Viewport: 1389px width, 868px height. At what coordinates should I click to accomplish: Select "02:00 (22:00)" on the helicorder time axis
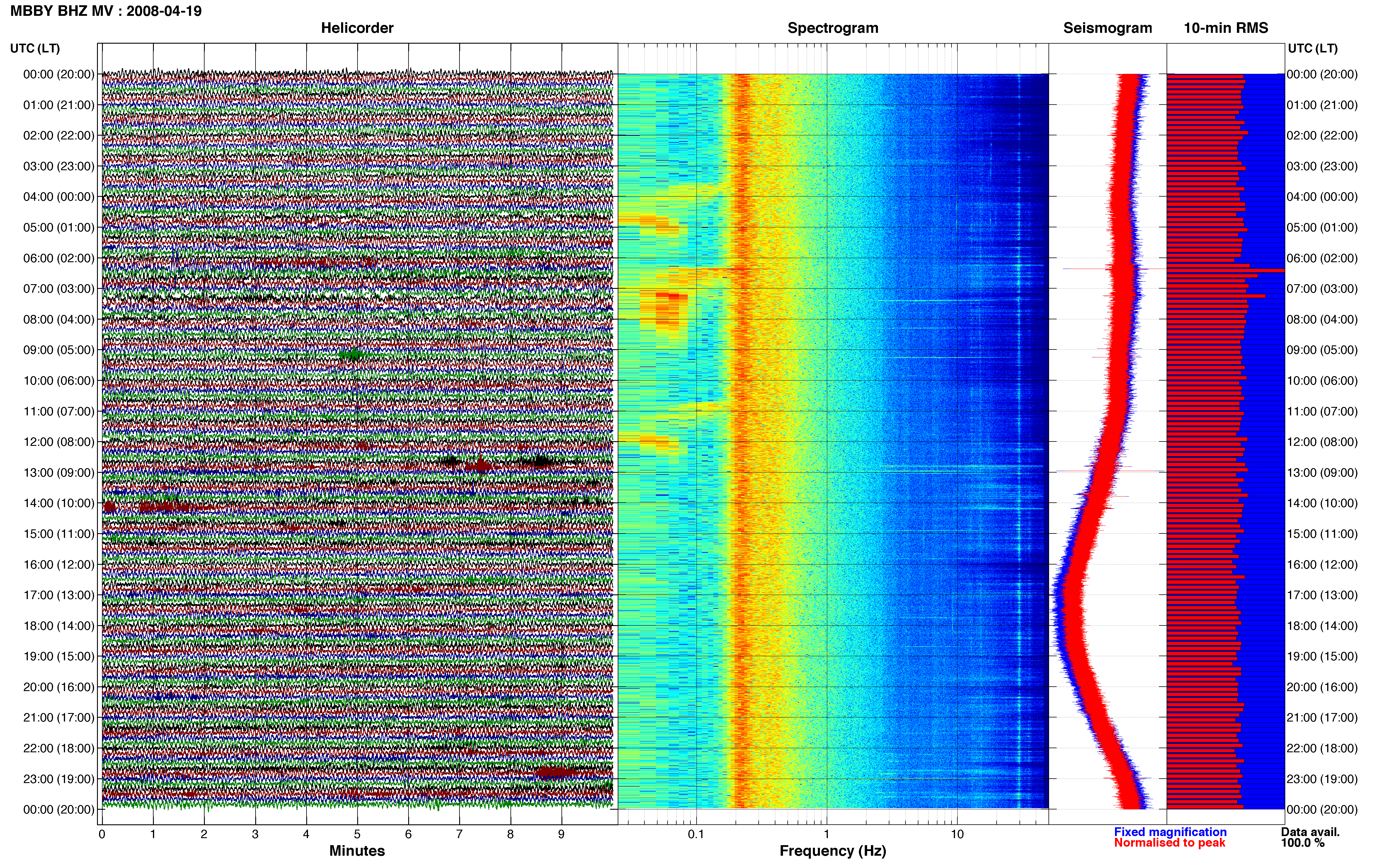pyautogui.click(x=59, y=135)
